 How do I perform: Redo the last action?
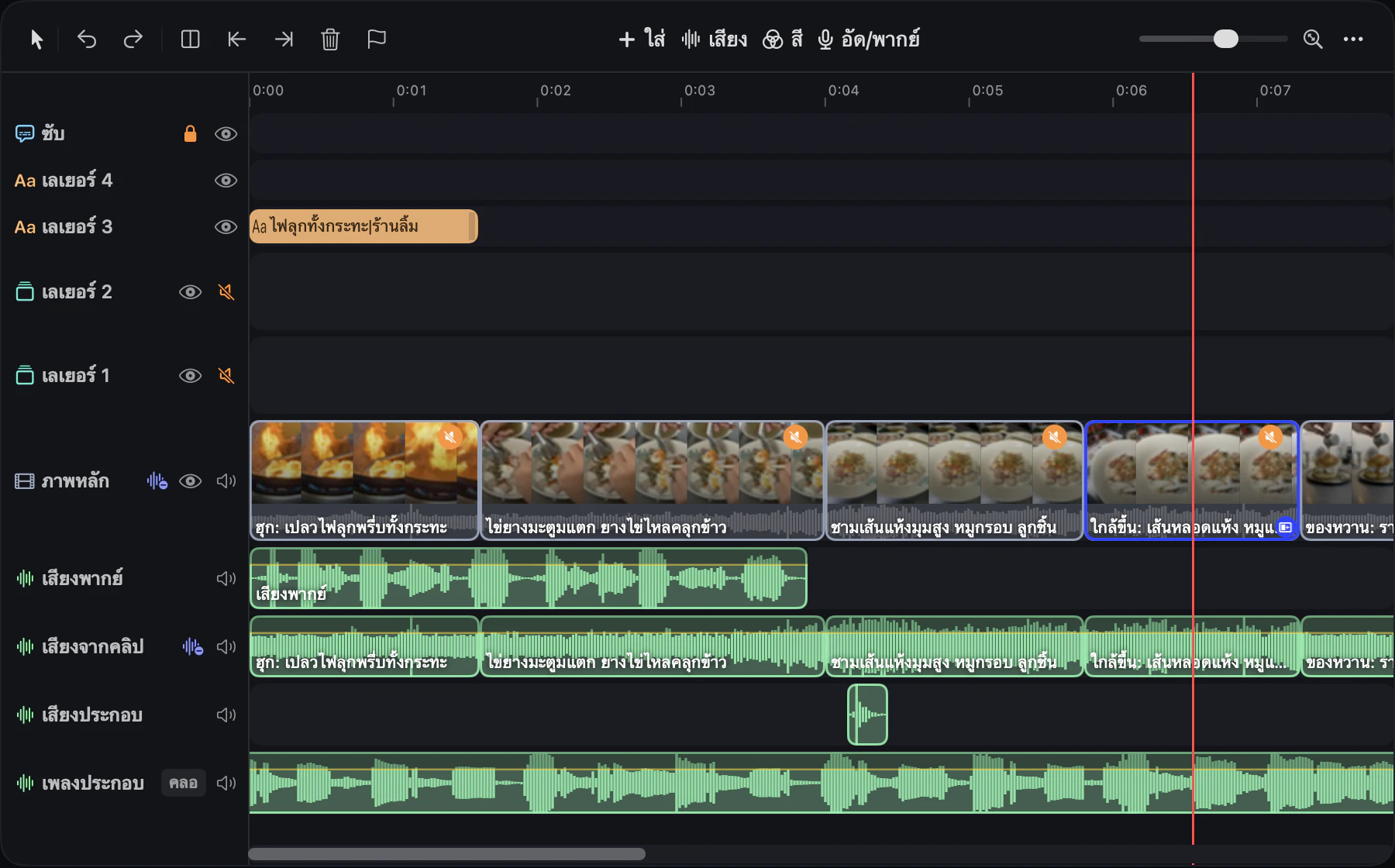133,39
